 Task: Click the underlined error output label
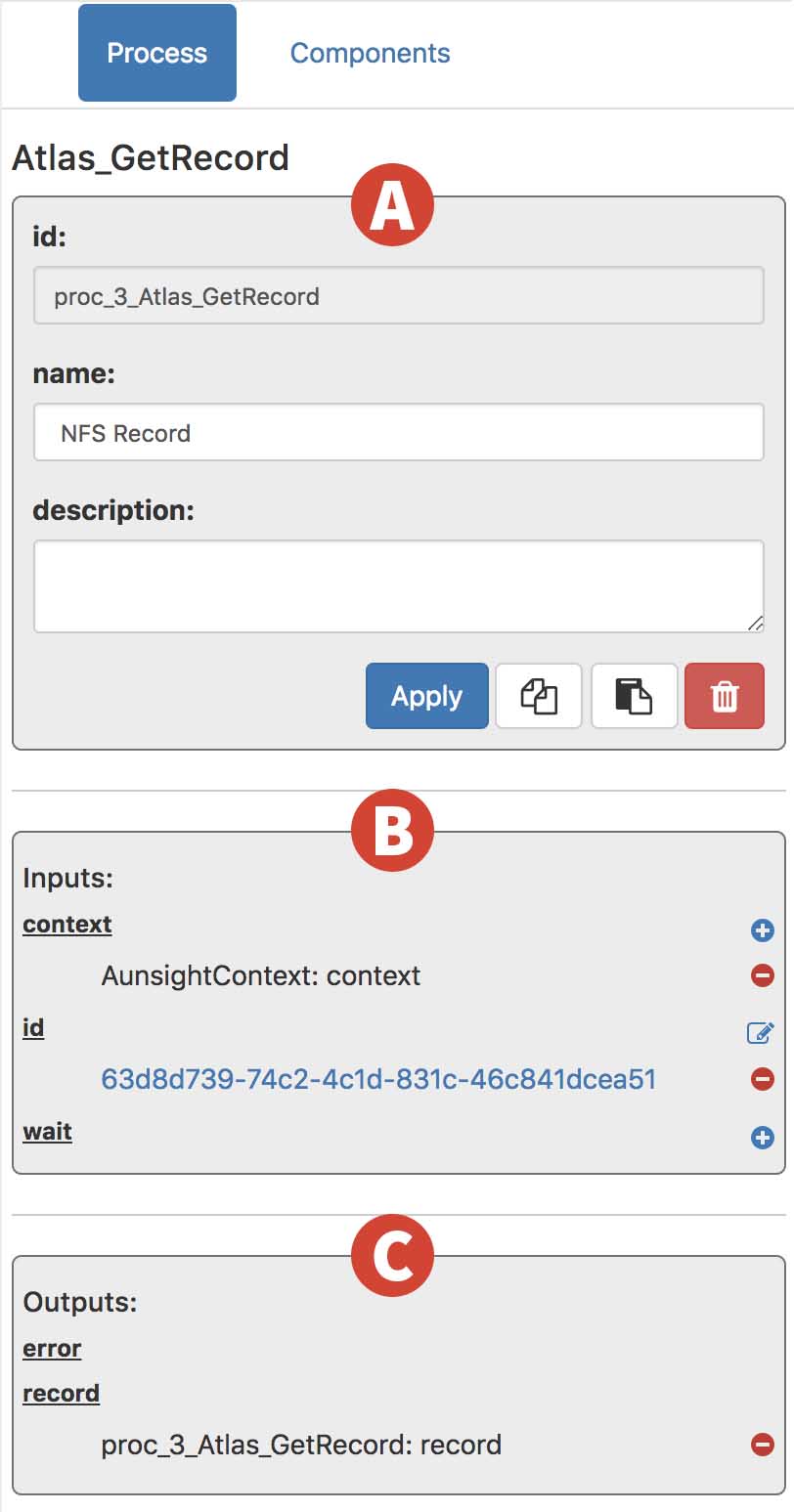point(52,1349)
